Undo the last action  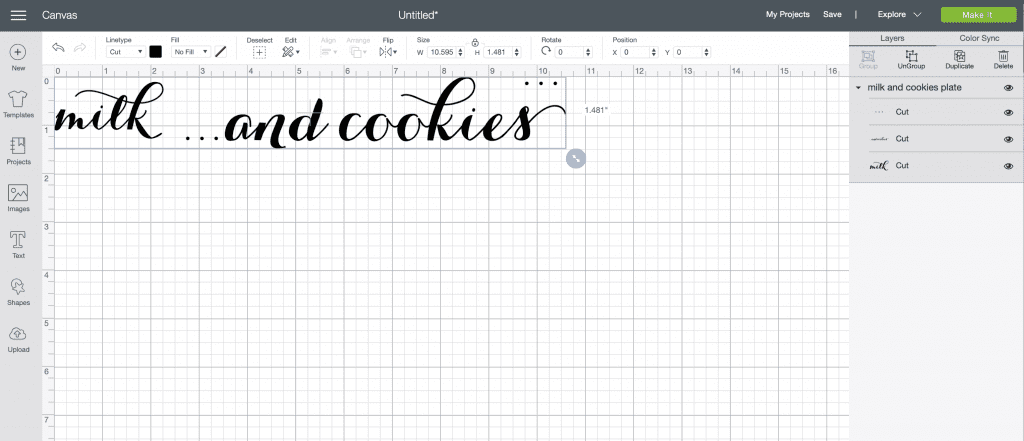click(x=59, y=48)
